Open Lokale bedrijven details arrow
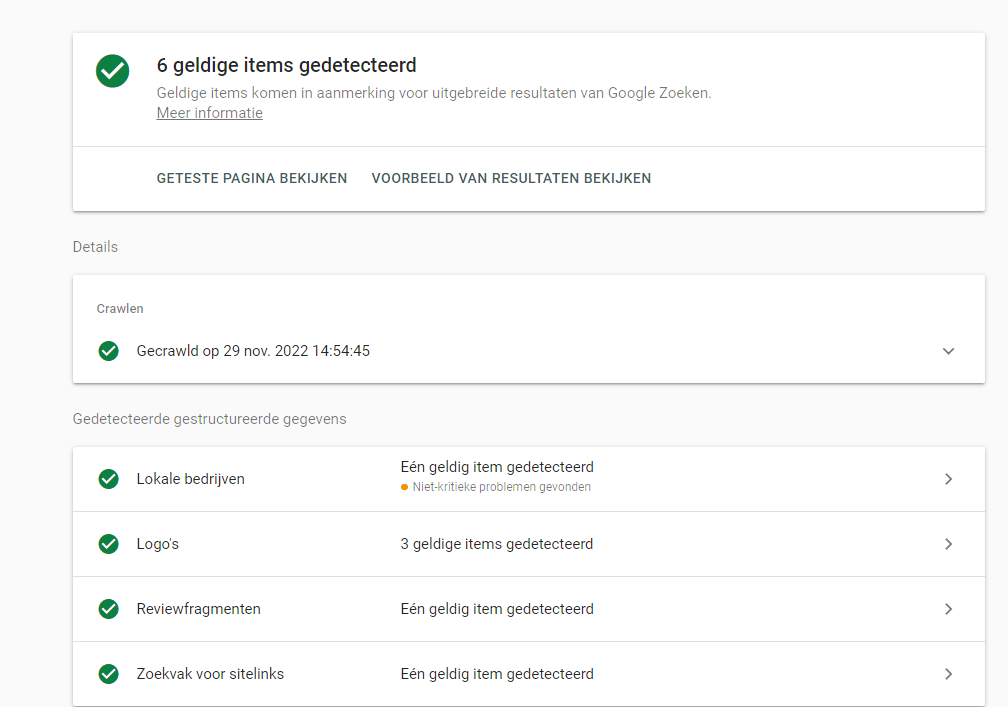 coord(948,479)
